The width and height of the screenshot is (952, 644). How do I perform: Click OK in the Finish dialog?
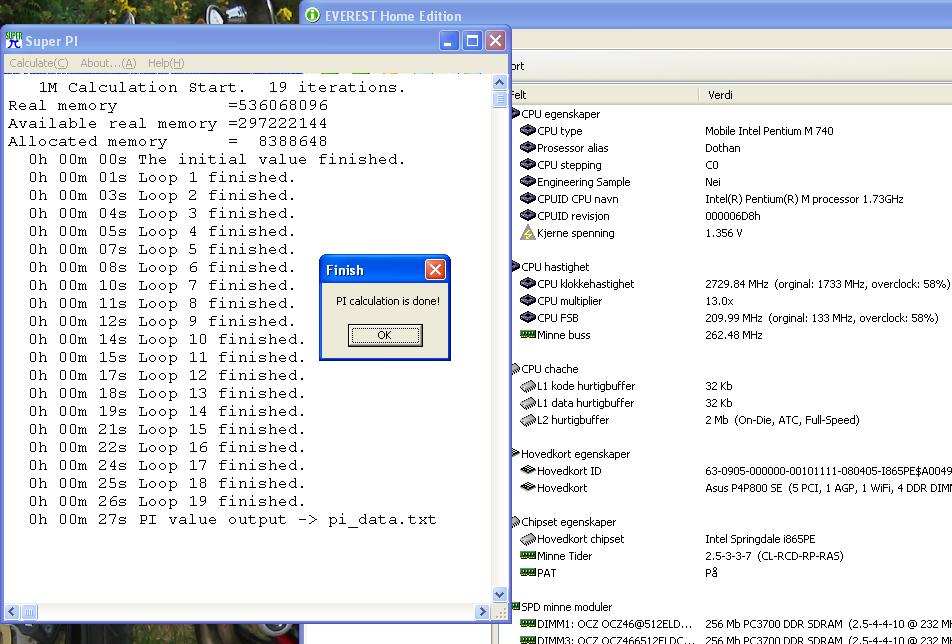(385, 335)
